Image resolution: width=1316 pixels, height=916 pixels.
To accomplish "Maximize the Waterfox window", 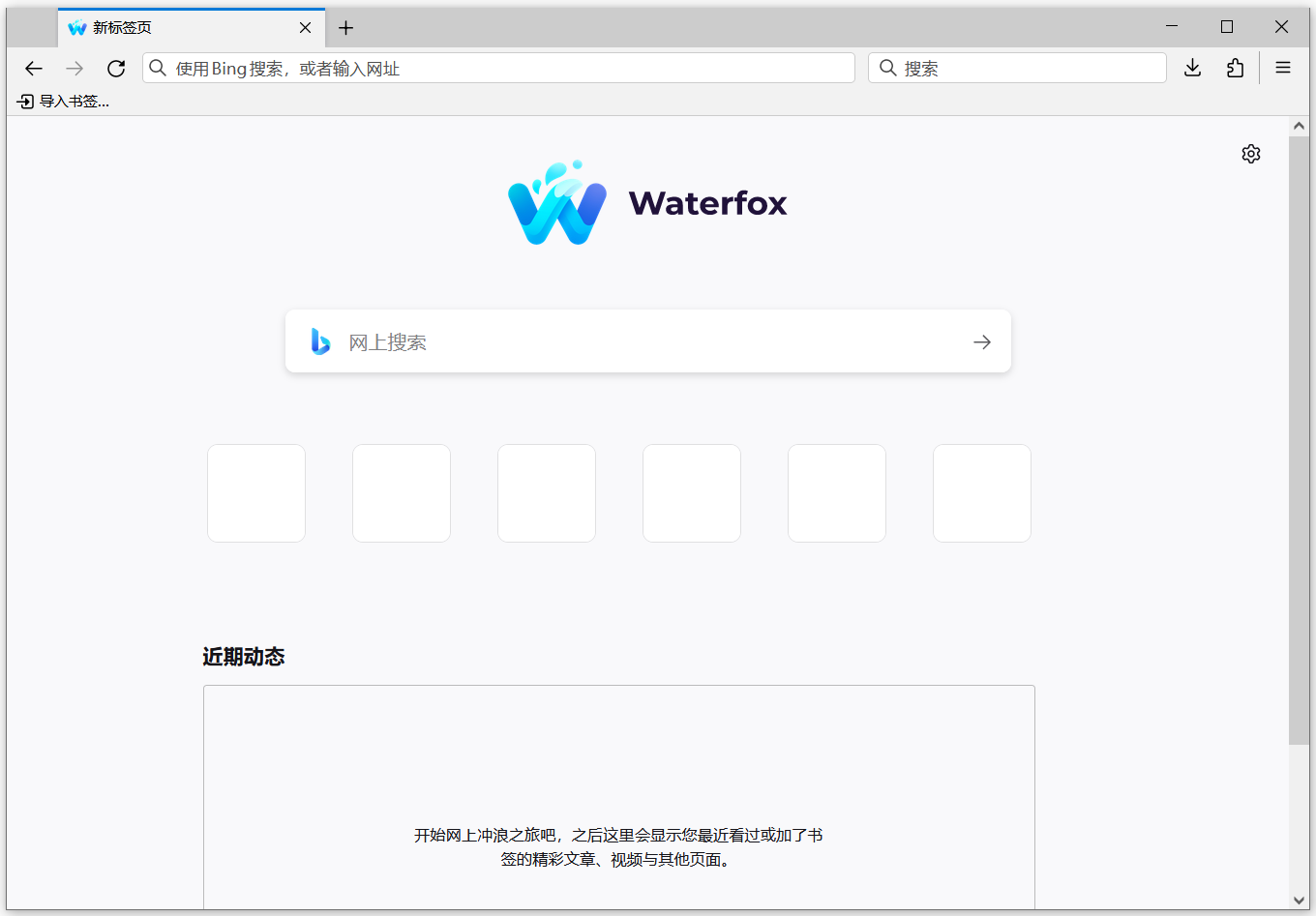I will 1227,27.
